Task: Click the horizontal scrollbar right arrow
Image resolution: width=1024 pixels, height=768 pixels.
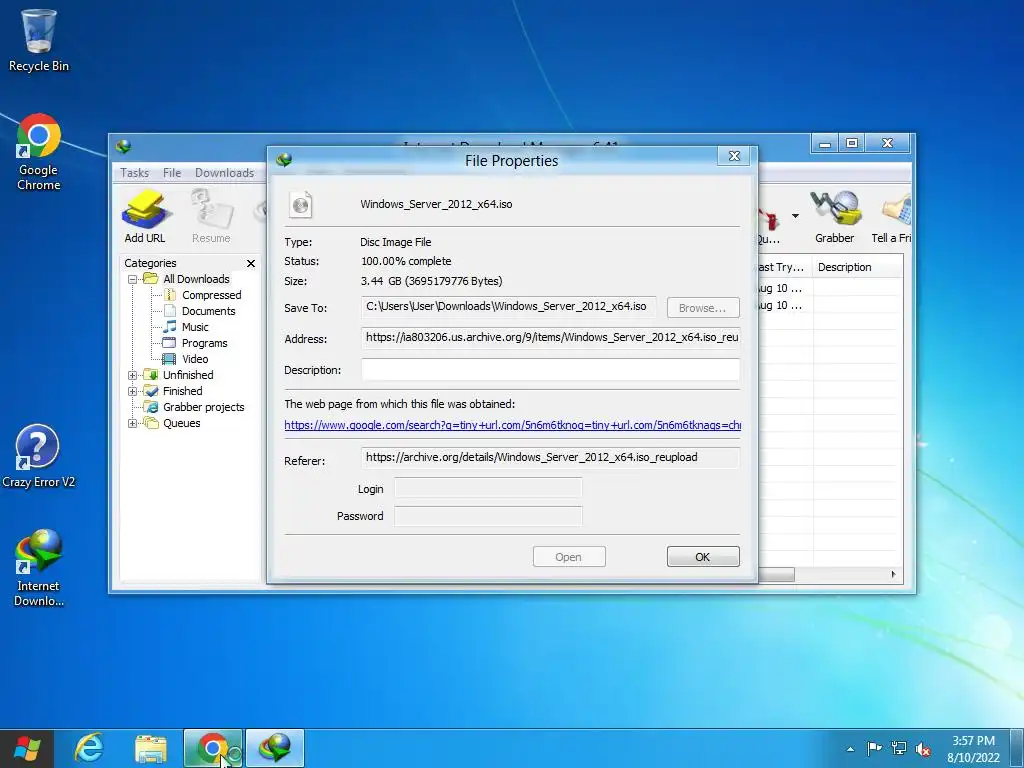Action: [893, 575]
